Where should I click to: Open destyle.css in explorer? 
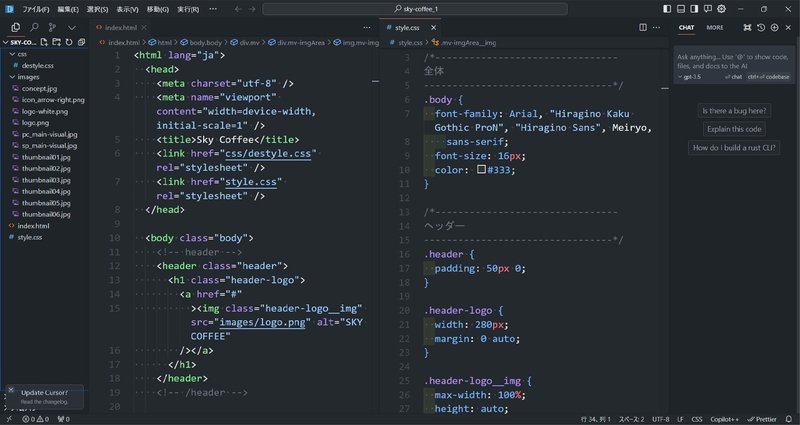point(37,65)
